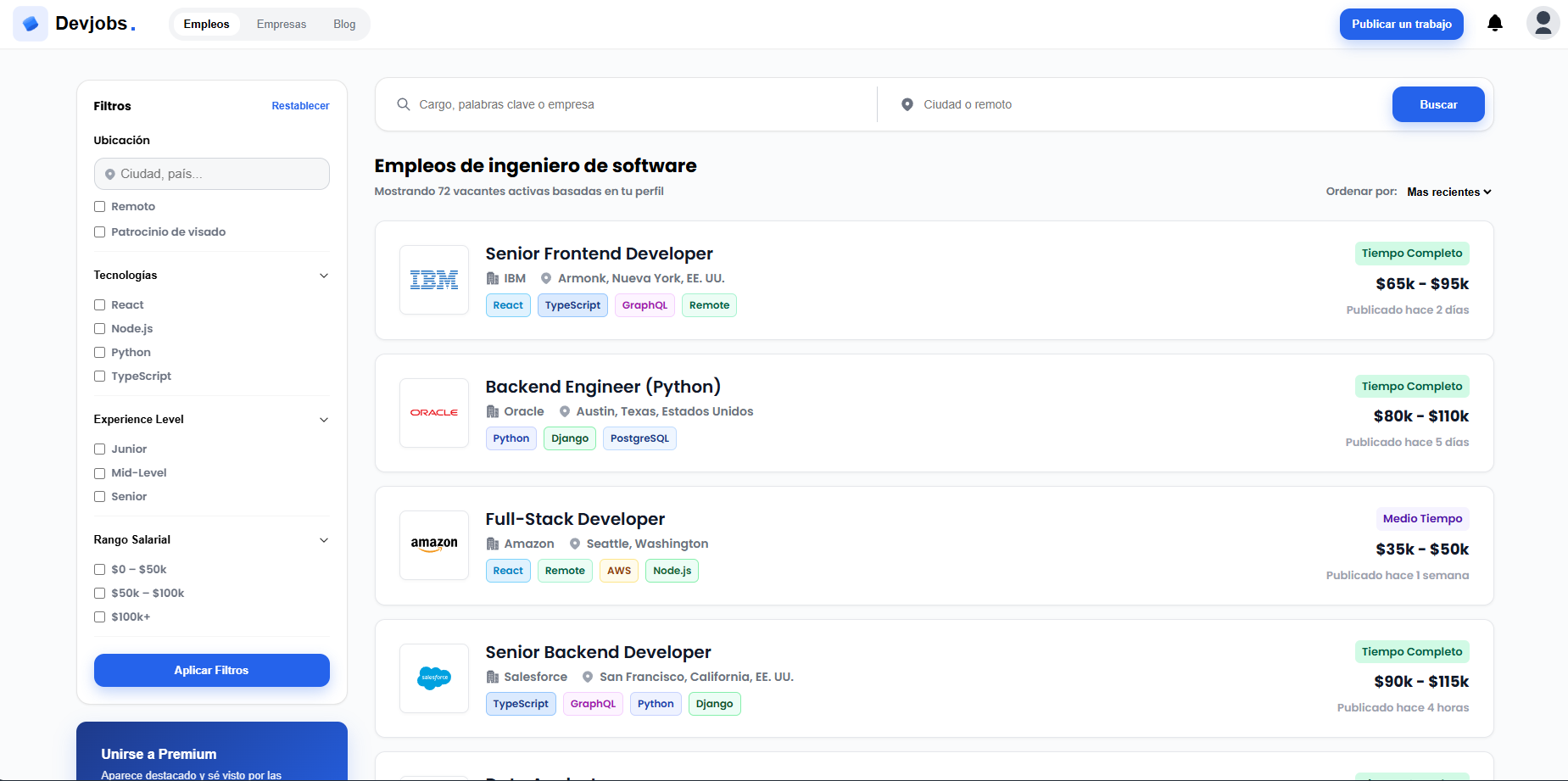Select the Salesforce company logo
1568x781 pixels.
[x=433, y=678]
